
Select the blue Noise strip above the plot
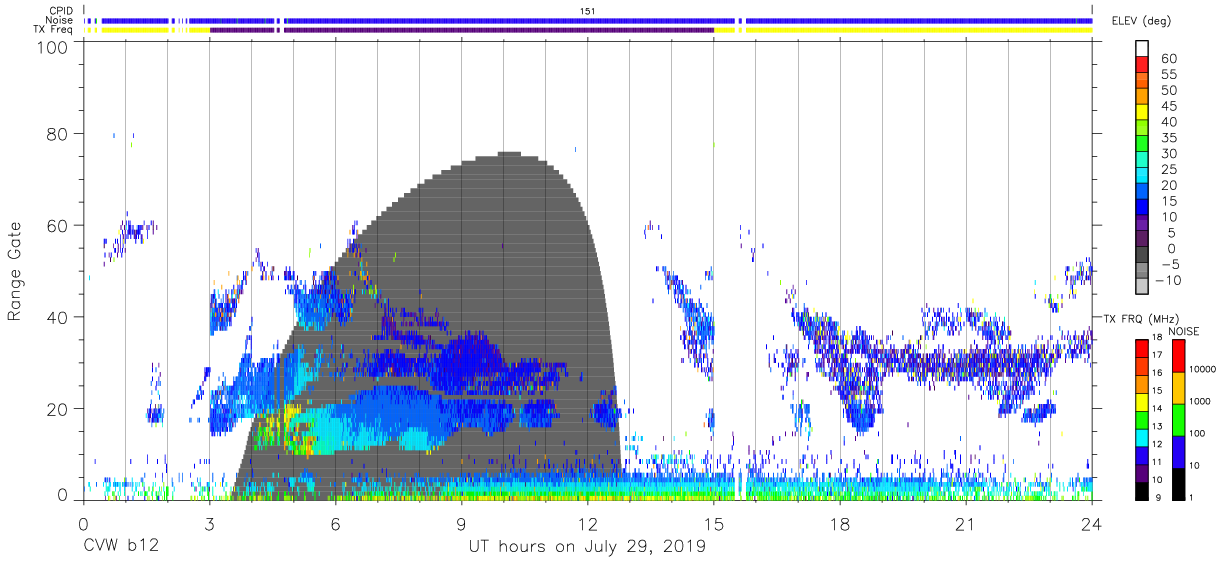click(x=588, y=20)
